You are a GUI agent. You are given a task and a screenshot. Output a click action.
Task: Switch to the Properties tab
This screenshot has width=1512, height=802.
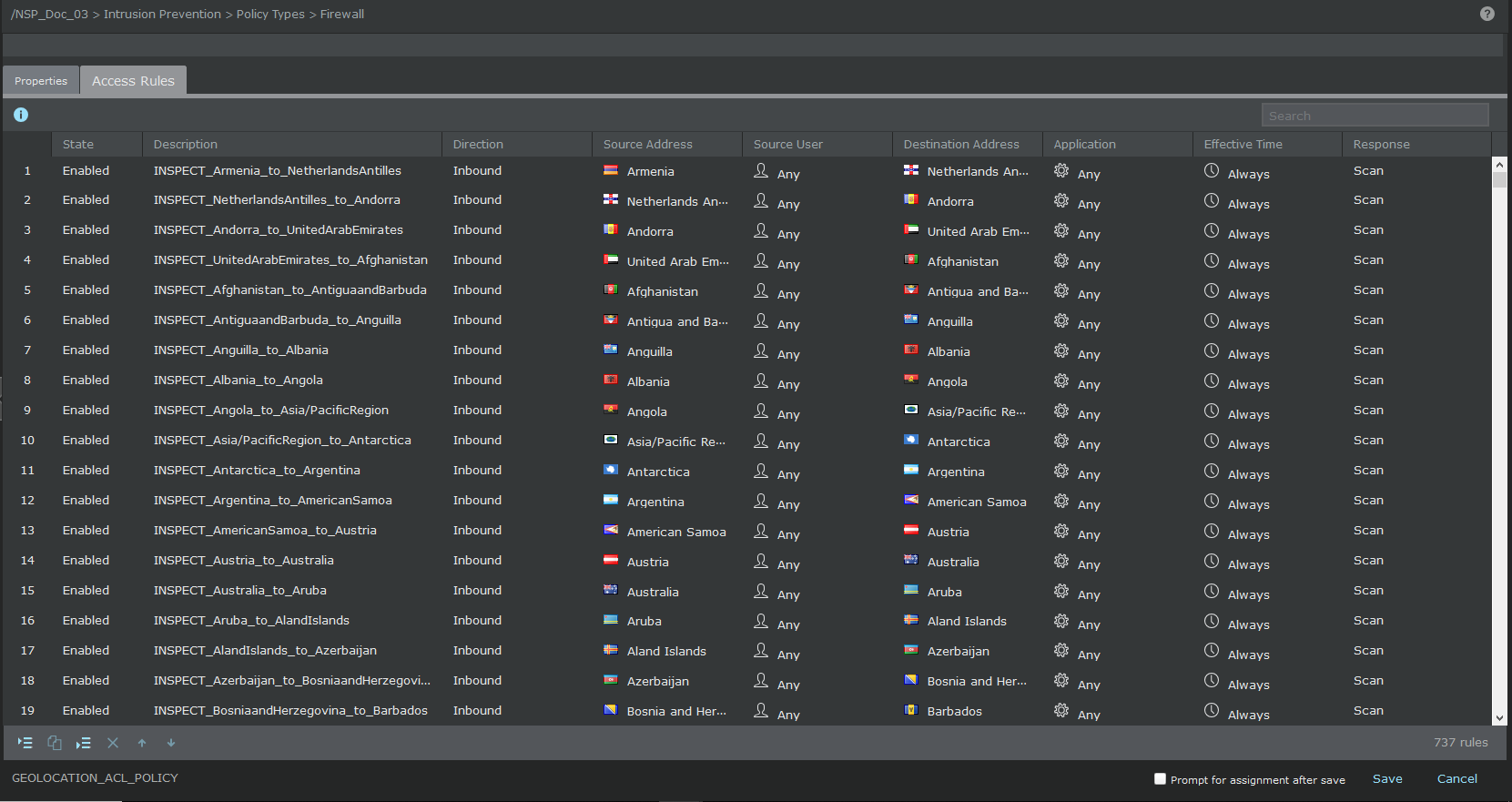coord(41,81)
